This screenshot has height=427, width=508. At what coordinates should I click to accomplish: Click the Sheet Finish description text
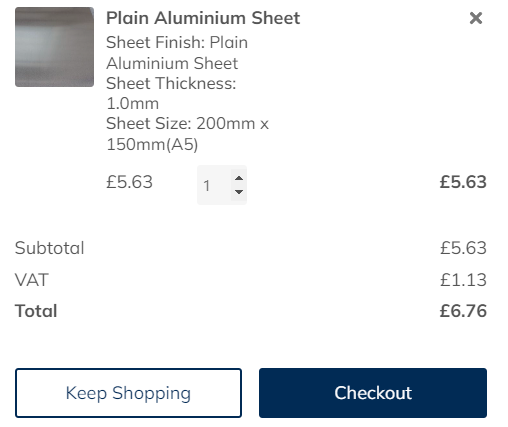point(177,53)
